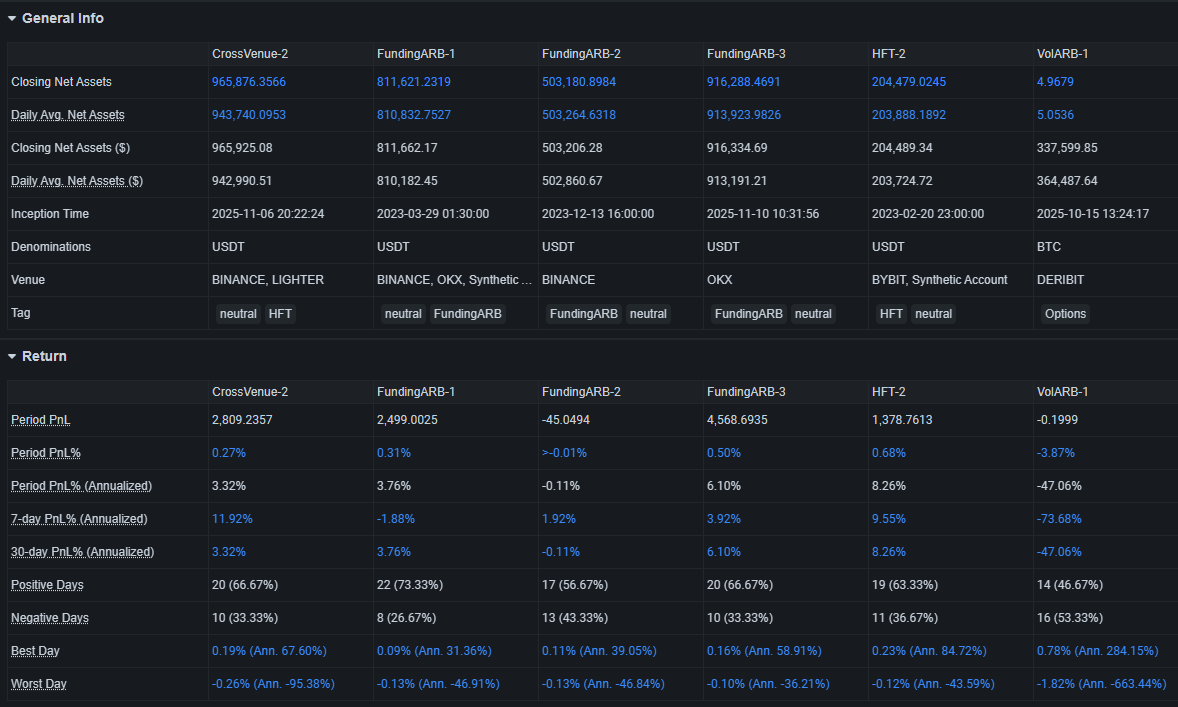Image resolution: width=1178 pixels, height=707 pixels.
Task: Click FundingARB-3 header in General Info table
Action: pos(746,54)
